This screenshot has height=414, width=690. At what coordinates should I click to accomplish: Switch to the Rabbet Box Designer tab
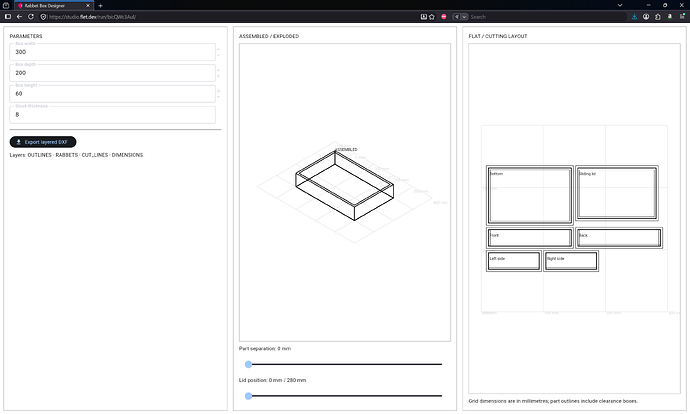coord(53,6)
